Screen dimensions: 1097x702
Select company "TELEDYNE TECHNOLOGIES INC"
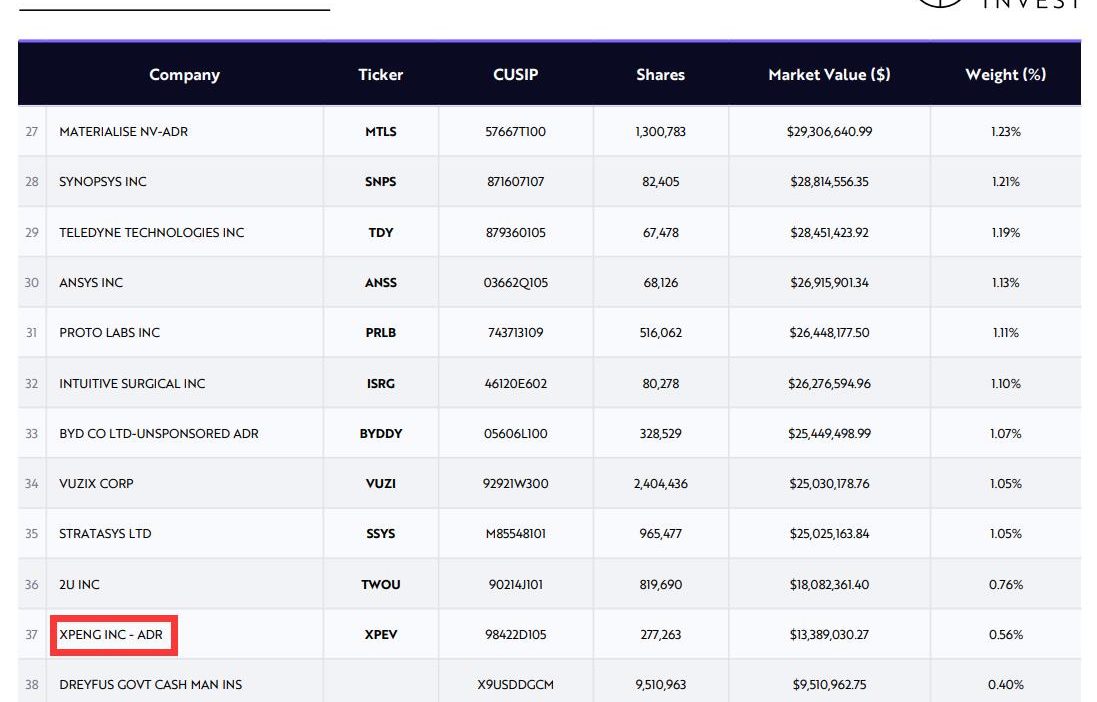152,232
